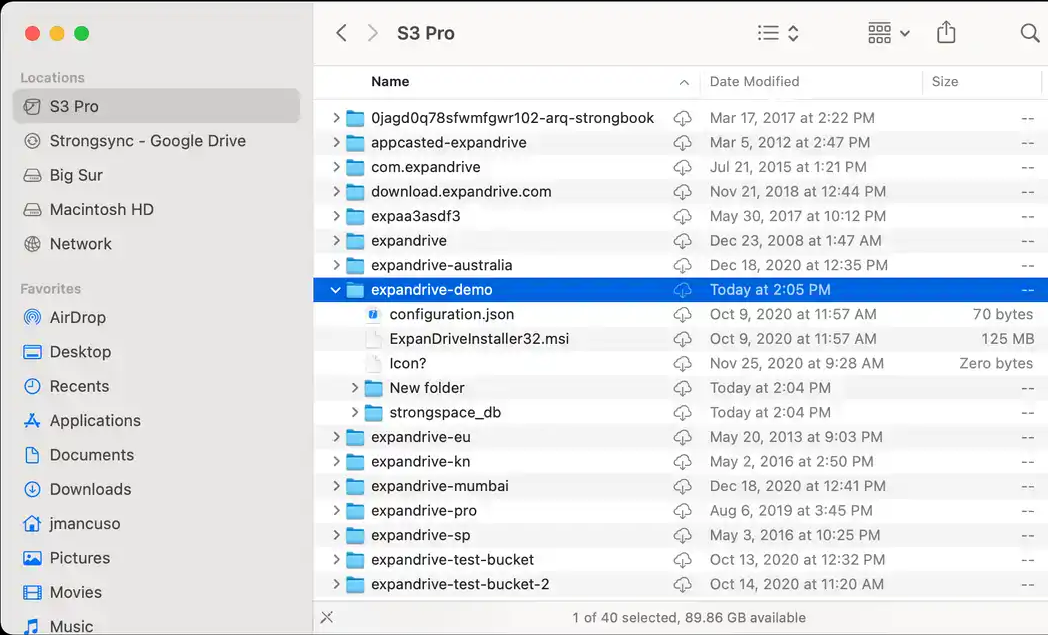Click the configuration.json file icon
Viewport: 1048px width, 635px height.
[374, 314]
